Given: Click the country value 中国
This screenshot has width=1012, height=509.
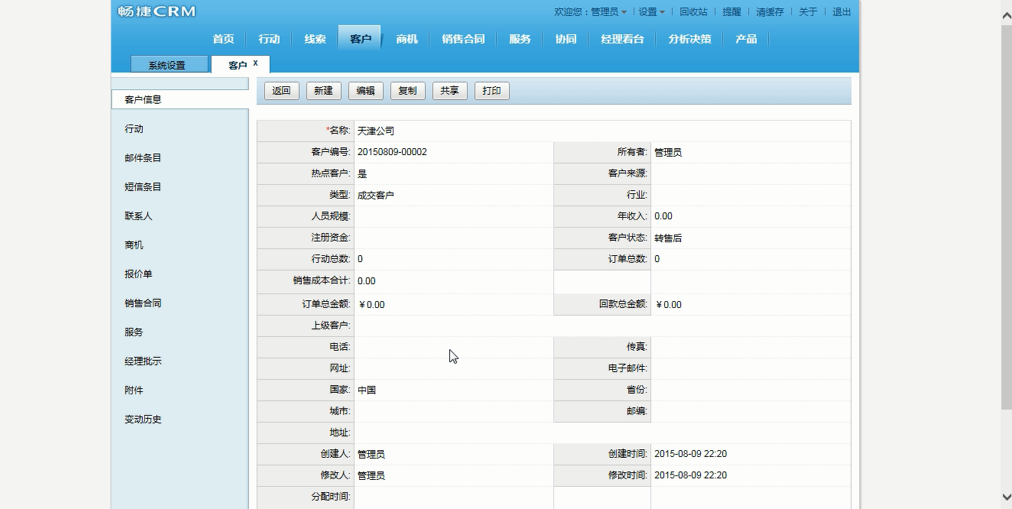Looking at the screenshot, I should click(367, 390).
